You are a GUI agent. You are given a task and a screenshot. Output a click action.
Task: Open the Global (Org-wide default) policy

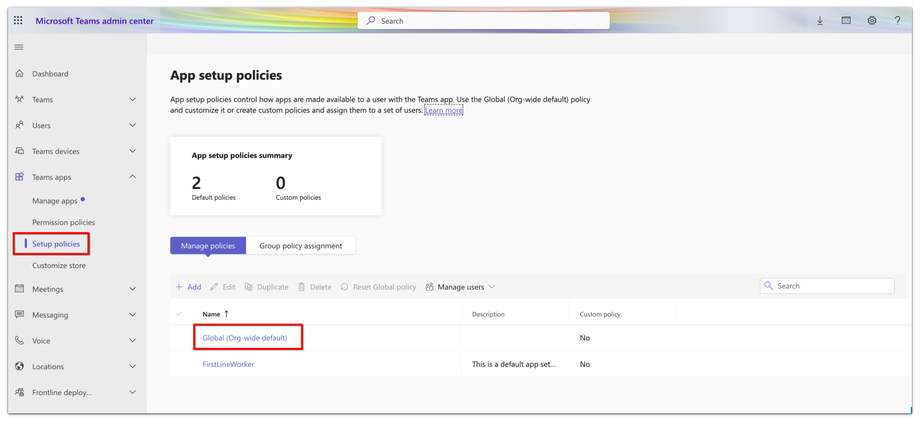tap(245, 338)
